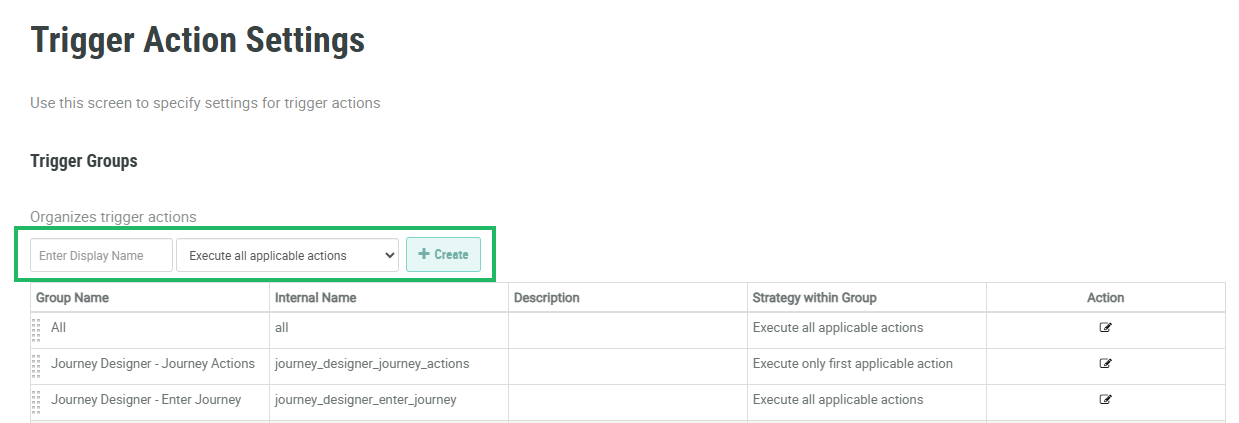Select the Internal Name column header

tap(316, 298)
